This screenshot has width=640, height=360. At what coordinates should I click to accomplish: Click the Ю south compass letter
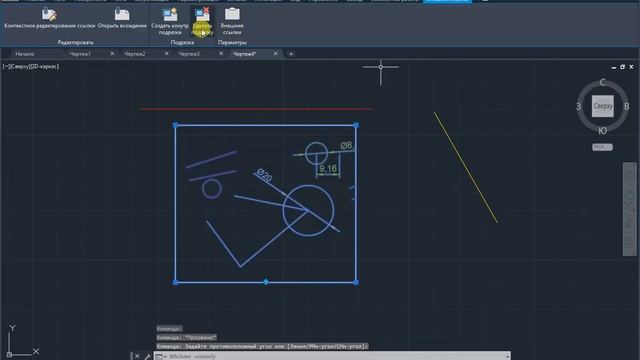click(x=602, y=131)
